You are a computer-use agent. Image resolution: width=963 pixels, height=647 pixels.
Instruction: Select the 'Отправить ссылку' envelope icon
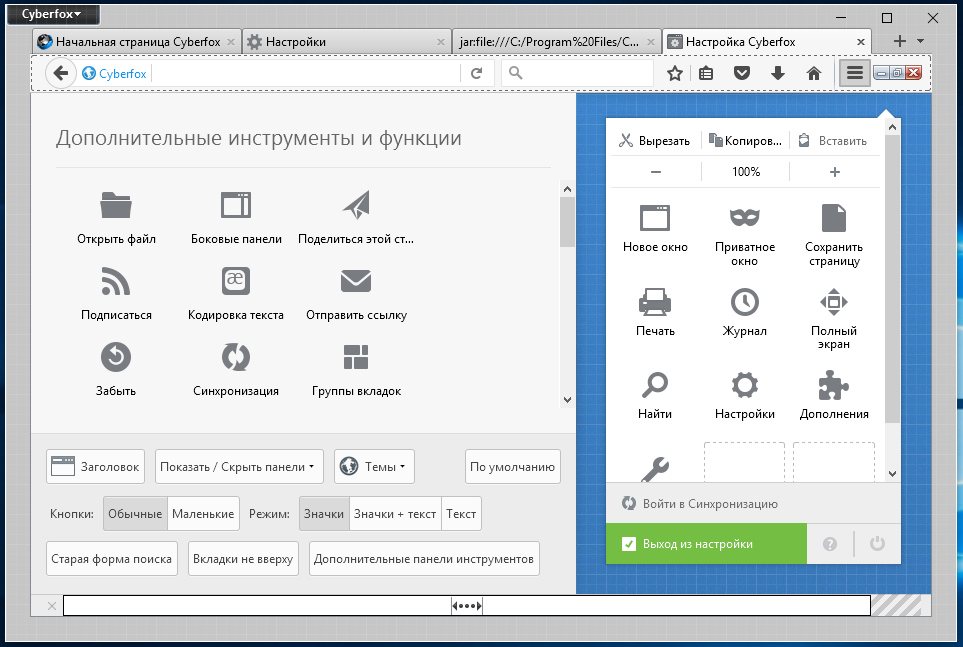pyautogui.click(x=356, y=281)
